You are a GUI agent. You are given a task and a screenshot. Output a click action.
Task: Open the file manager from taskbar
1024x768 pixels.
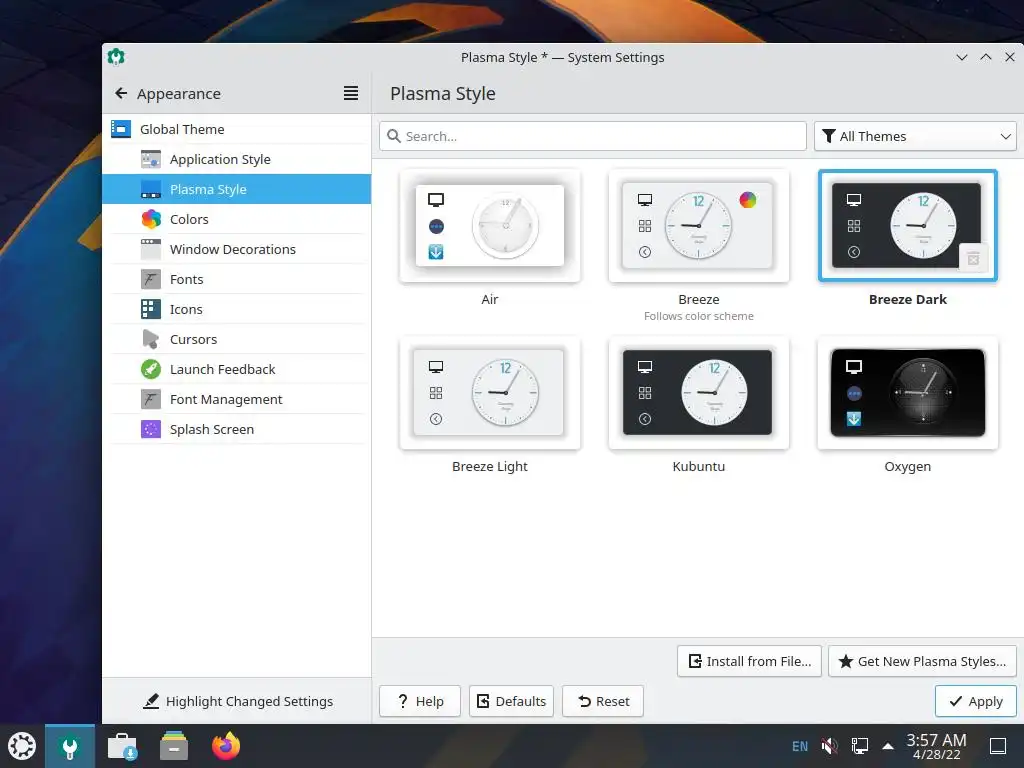174,746
